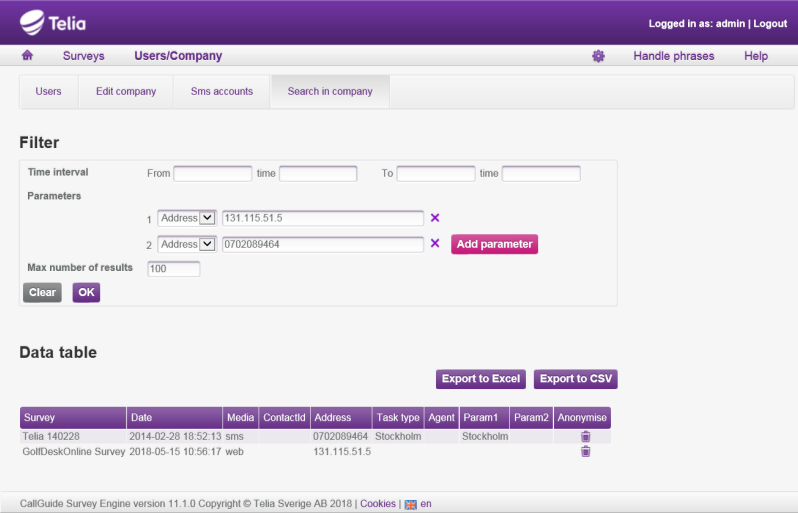Anonymise the GolfDeskOnline Survey row

coord(586,452)
